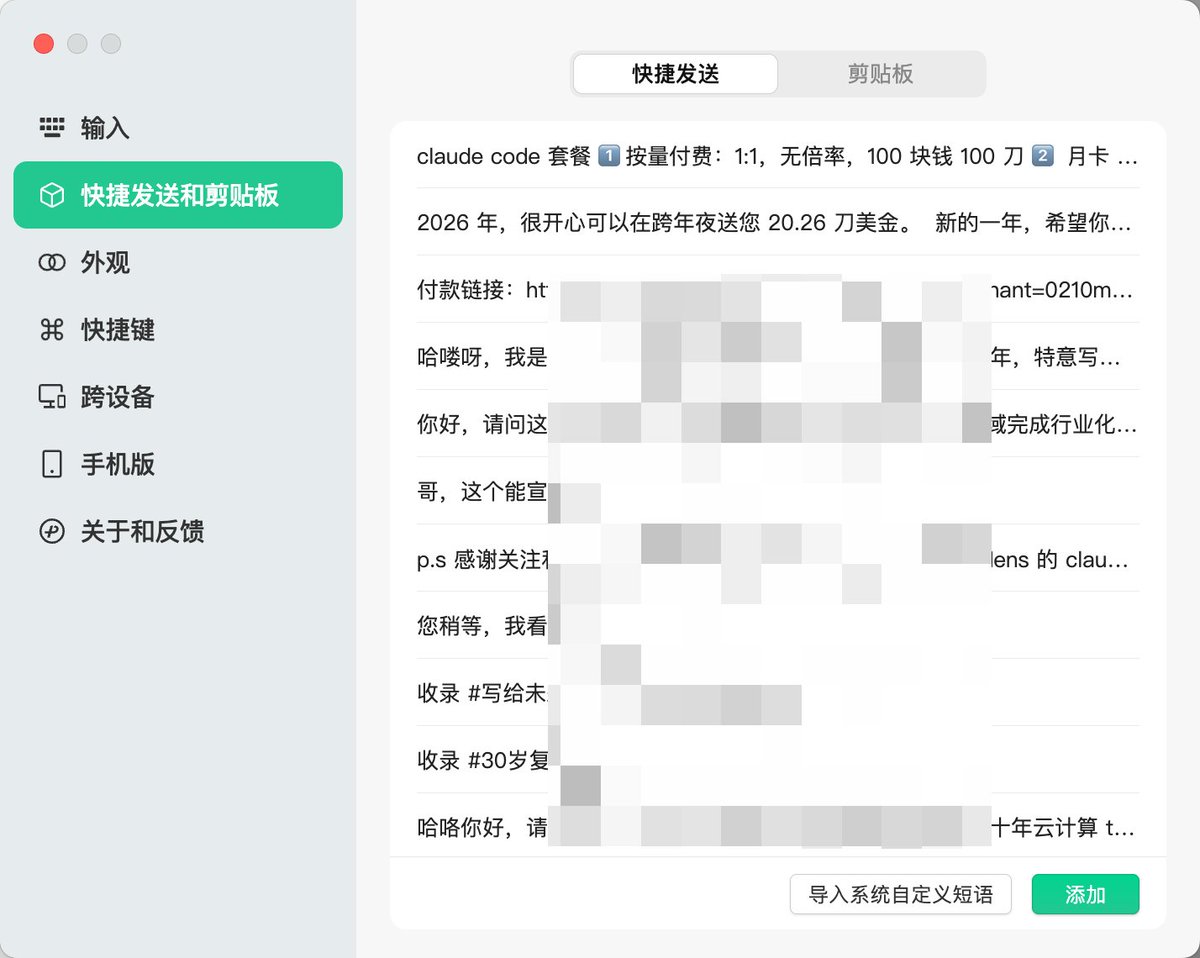Open the 输入 settings section

pos(178,128)
